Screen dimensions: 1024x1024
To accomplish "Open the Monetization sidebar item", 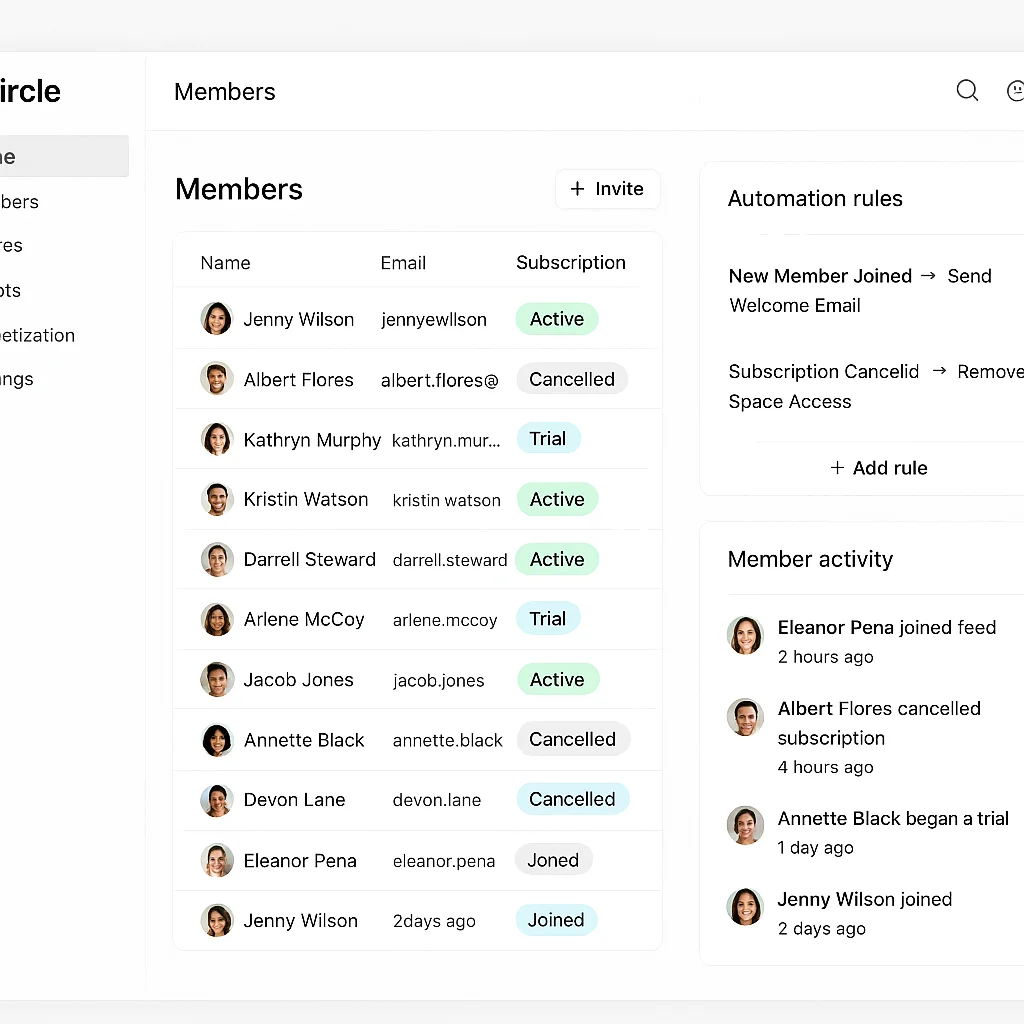I will pyautogui.click(x=37, y=335).
